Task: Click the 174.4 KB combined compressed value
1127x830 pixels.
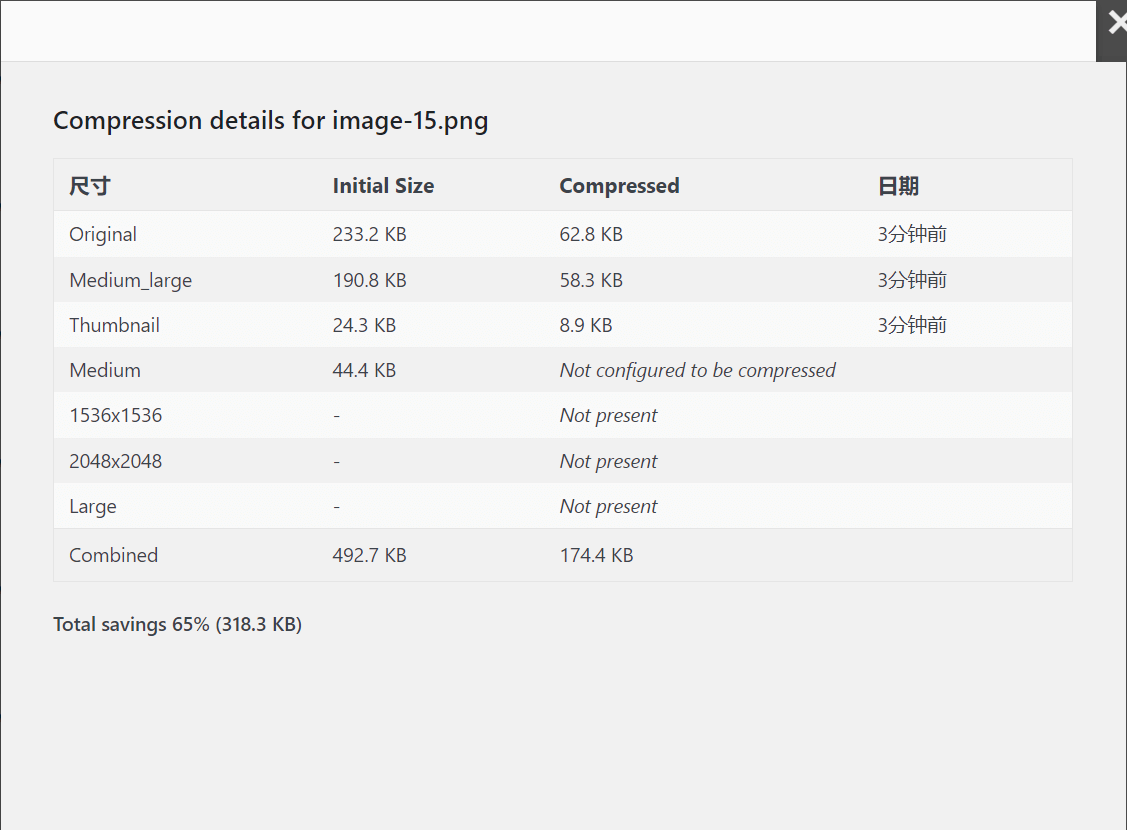Action: pos(596,556)
